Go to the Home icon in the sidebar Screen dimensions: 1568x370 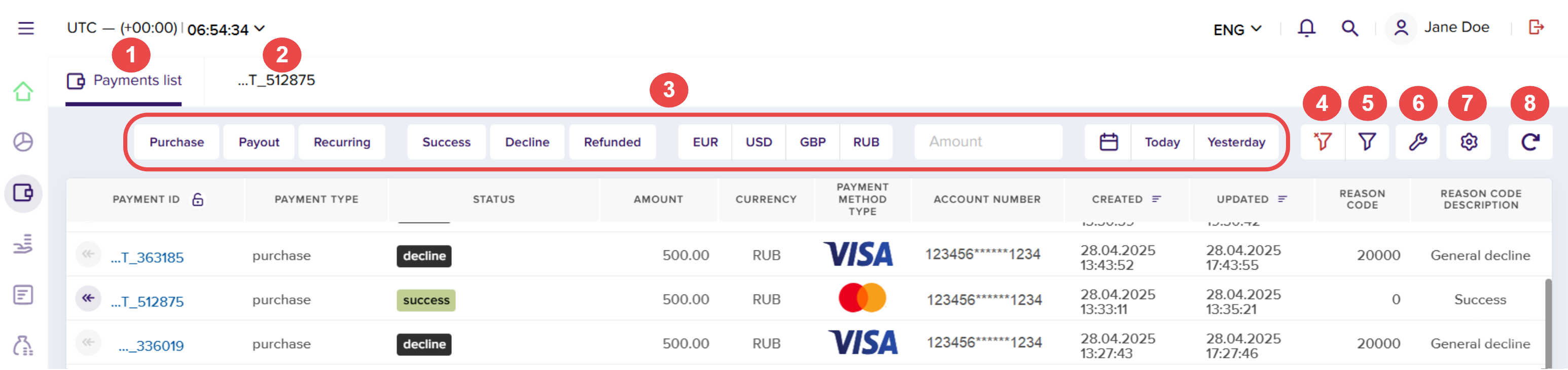click(x=23, y=91)
